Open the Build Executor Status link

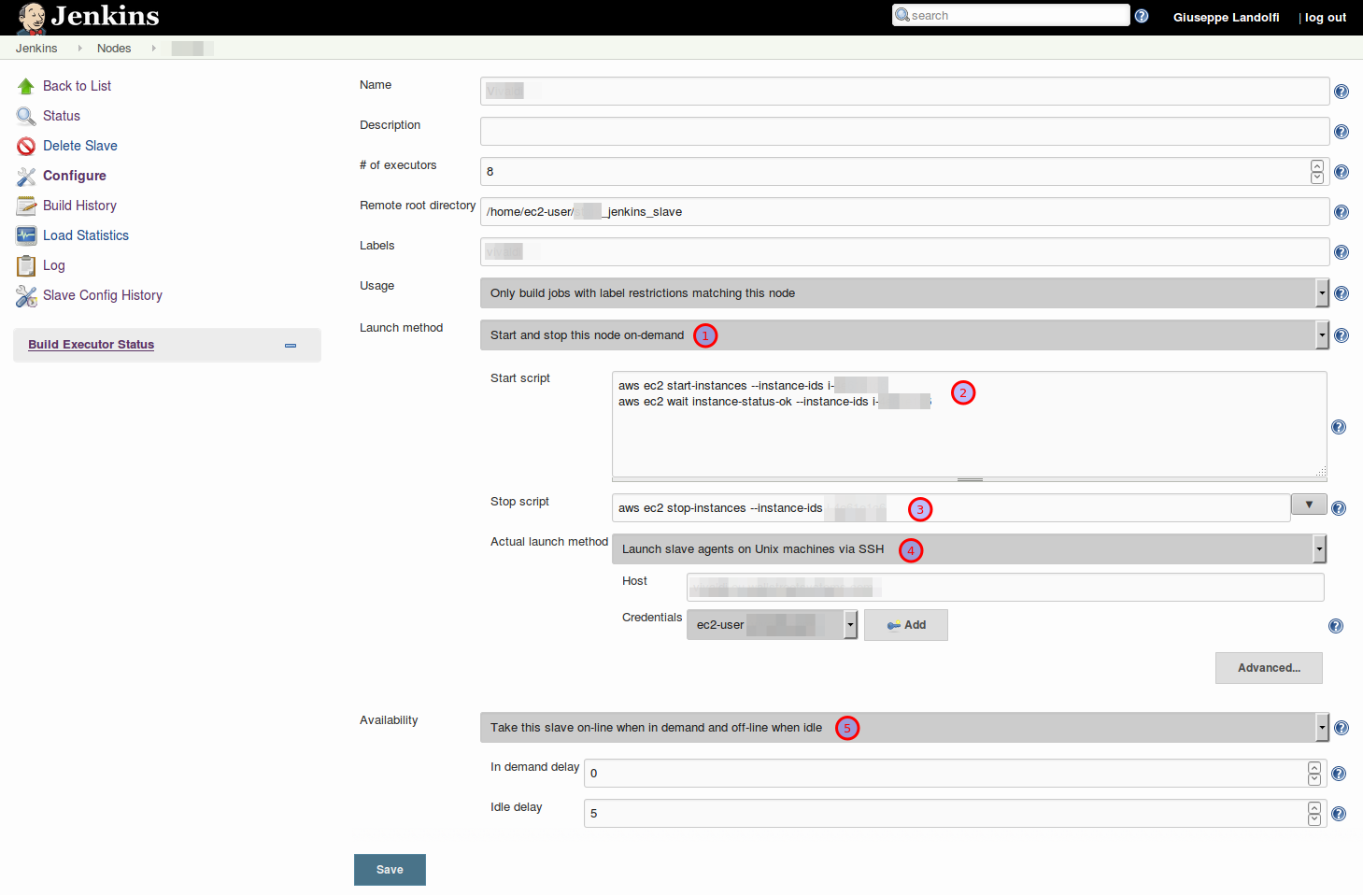pyautogui.click(x=91, y=345)
